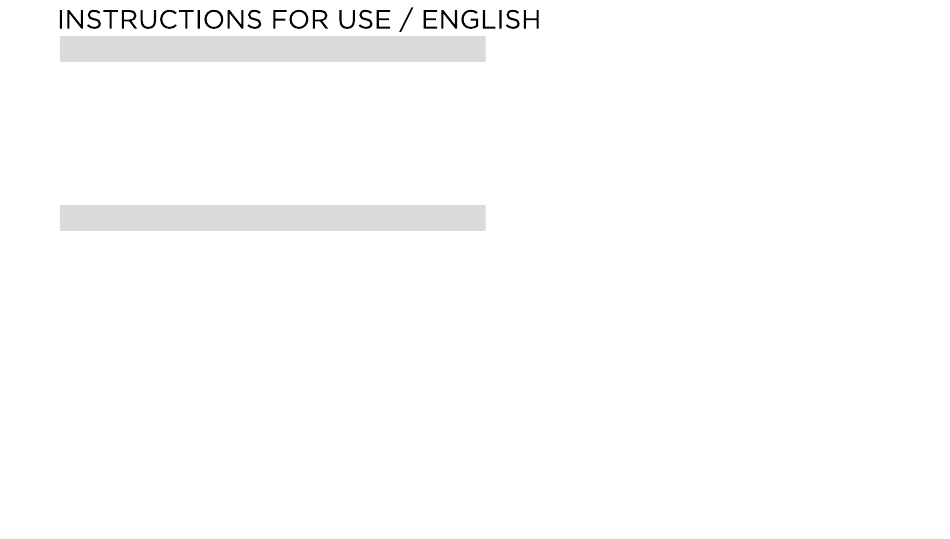Click the word INSTRUCTIONS in the heading

[x=160, y=20]
